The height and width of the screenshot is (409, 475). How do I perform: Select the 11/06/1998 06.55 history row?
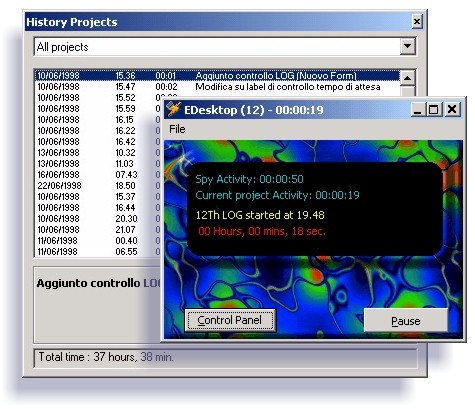[97, 252]
